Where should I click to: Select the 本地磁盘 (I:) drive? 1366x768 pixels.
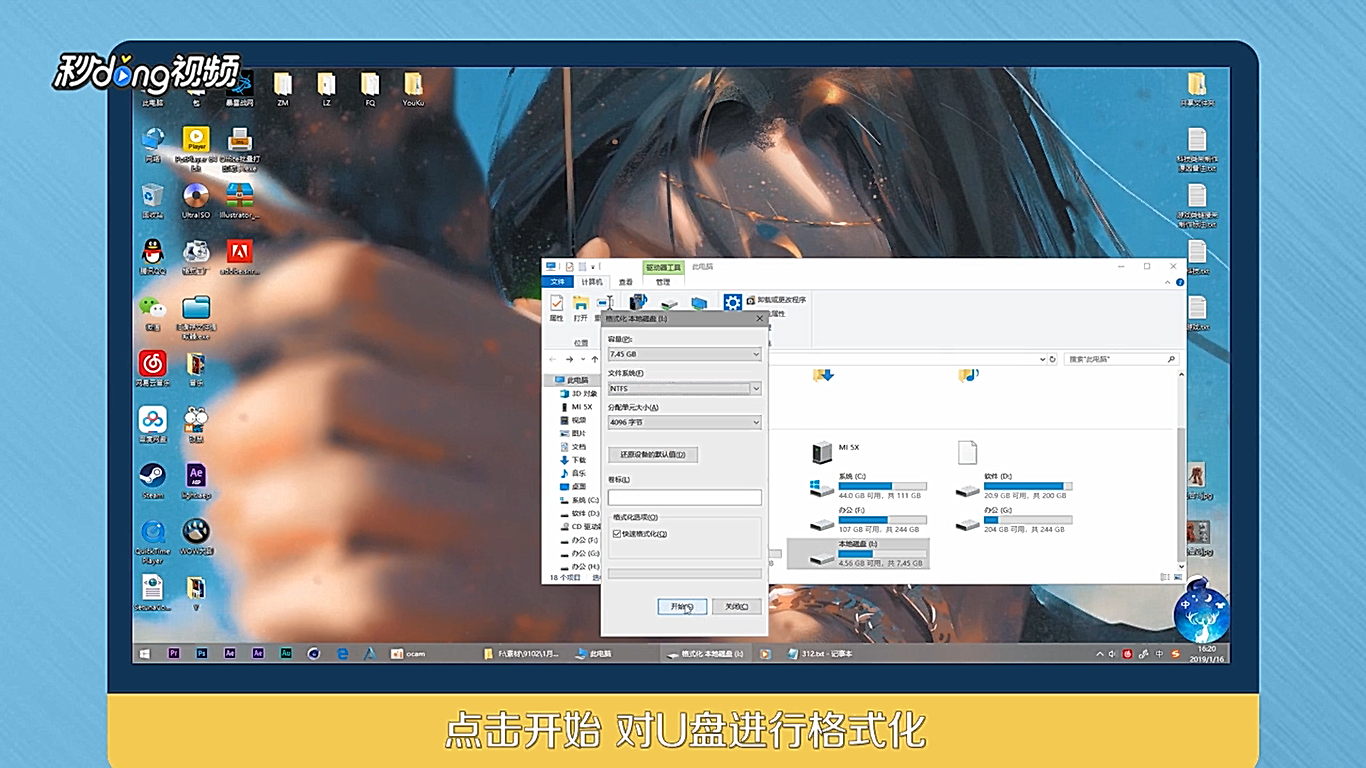coord(858,553)
